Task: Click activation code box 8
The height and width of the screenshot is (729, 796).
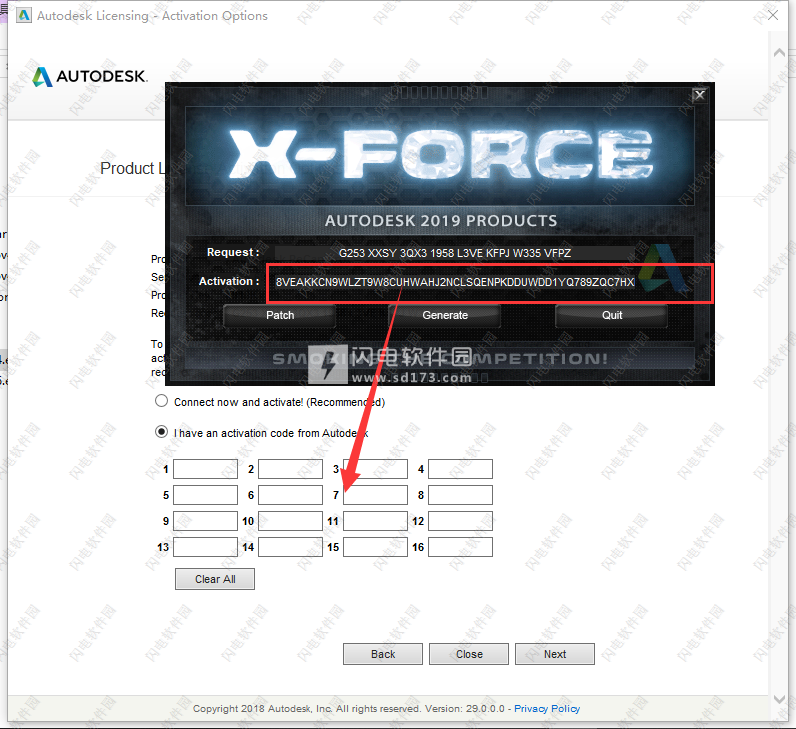Action: point(460,495)
